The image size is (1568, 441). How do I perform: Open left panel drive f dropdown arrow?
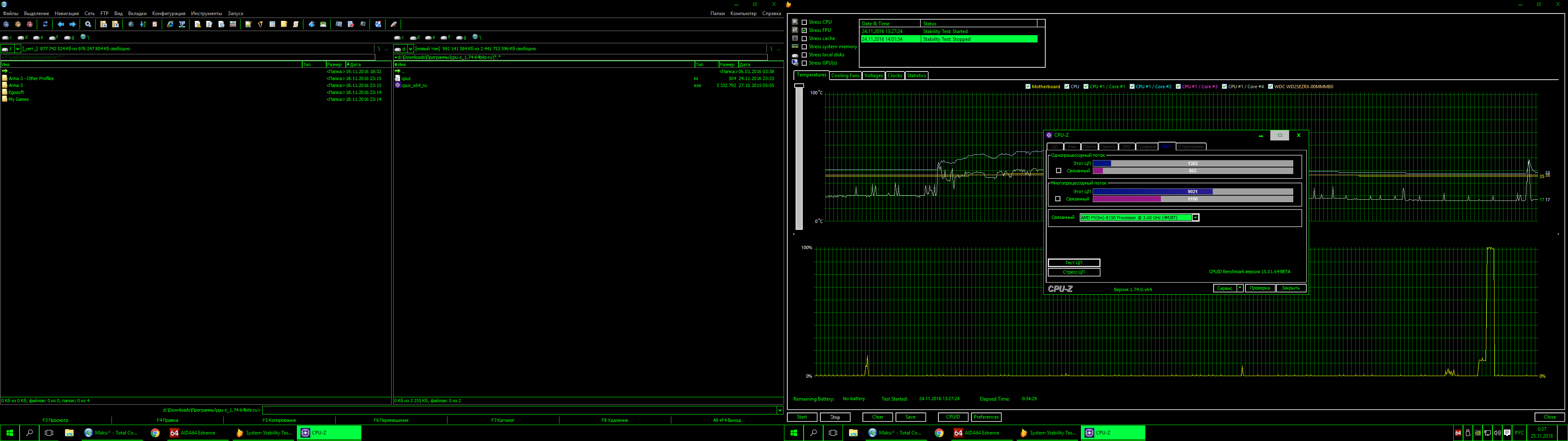pos(18,49)
